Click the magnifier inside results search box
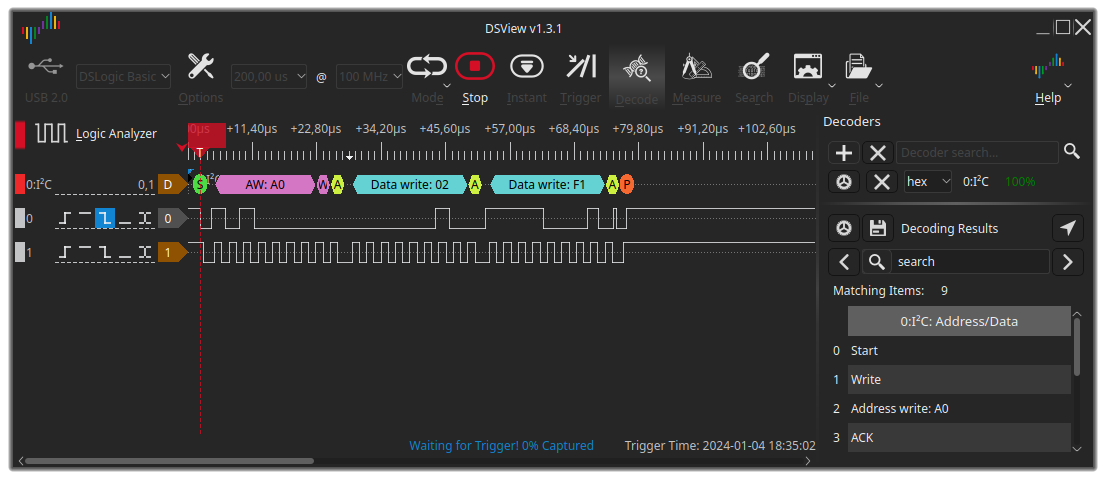Screen dimensions: 1108x482 click(877, 261)
